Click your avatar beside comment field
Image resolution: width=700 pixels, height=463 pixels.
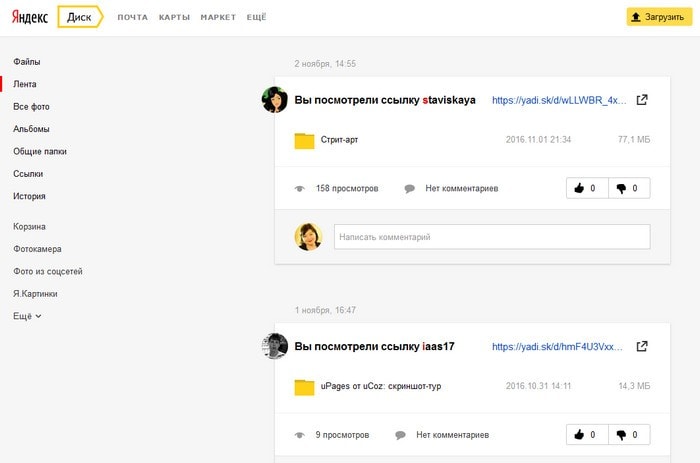tap(308, 237)
